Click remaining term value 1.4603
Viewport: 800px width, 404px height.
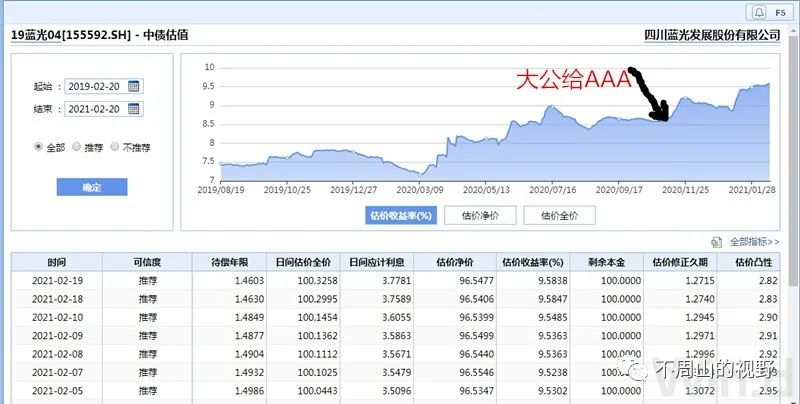click(249, 281)
